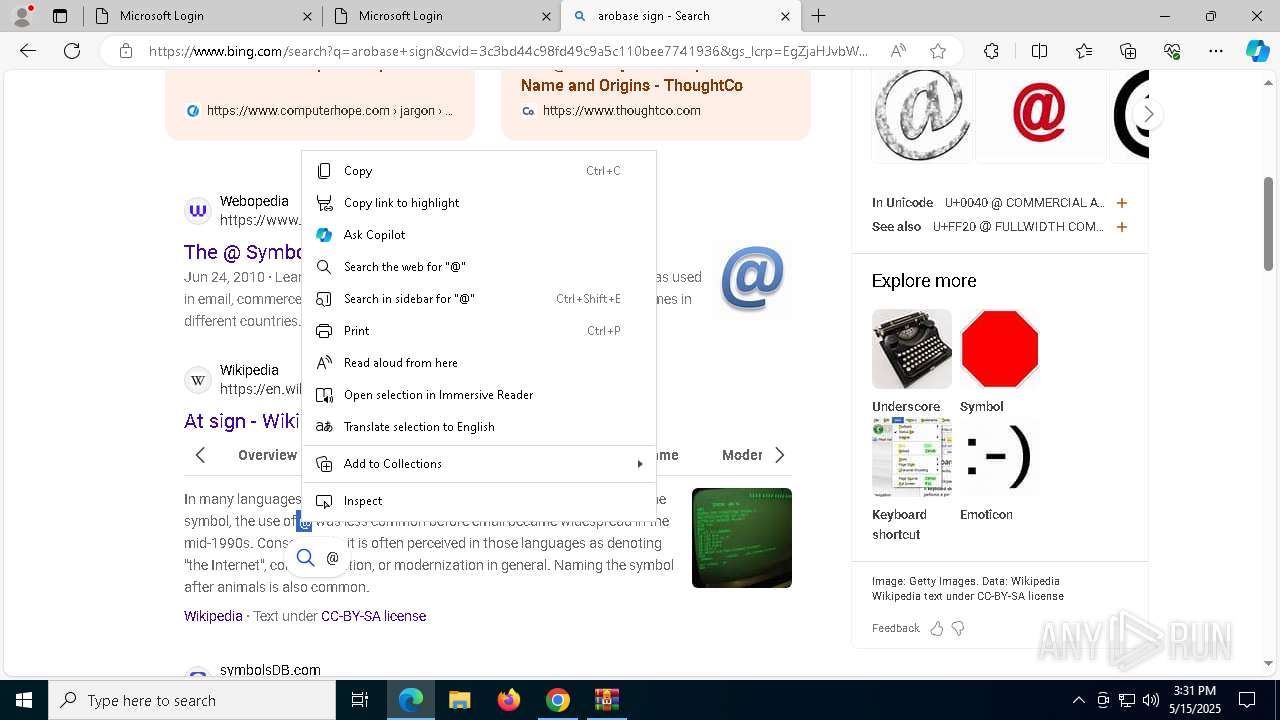
Task: Open the Keyboard shortcut thumbnail
Action: [x=911, y=457]
